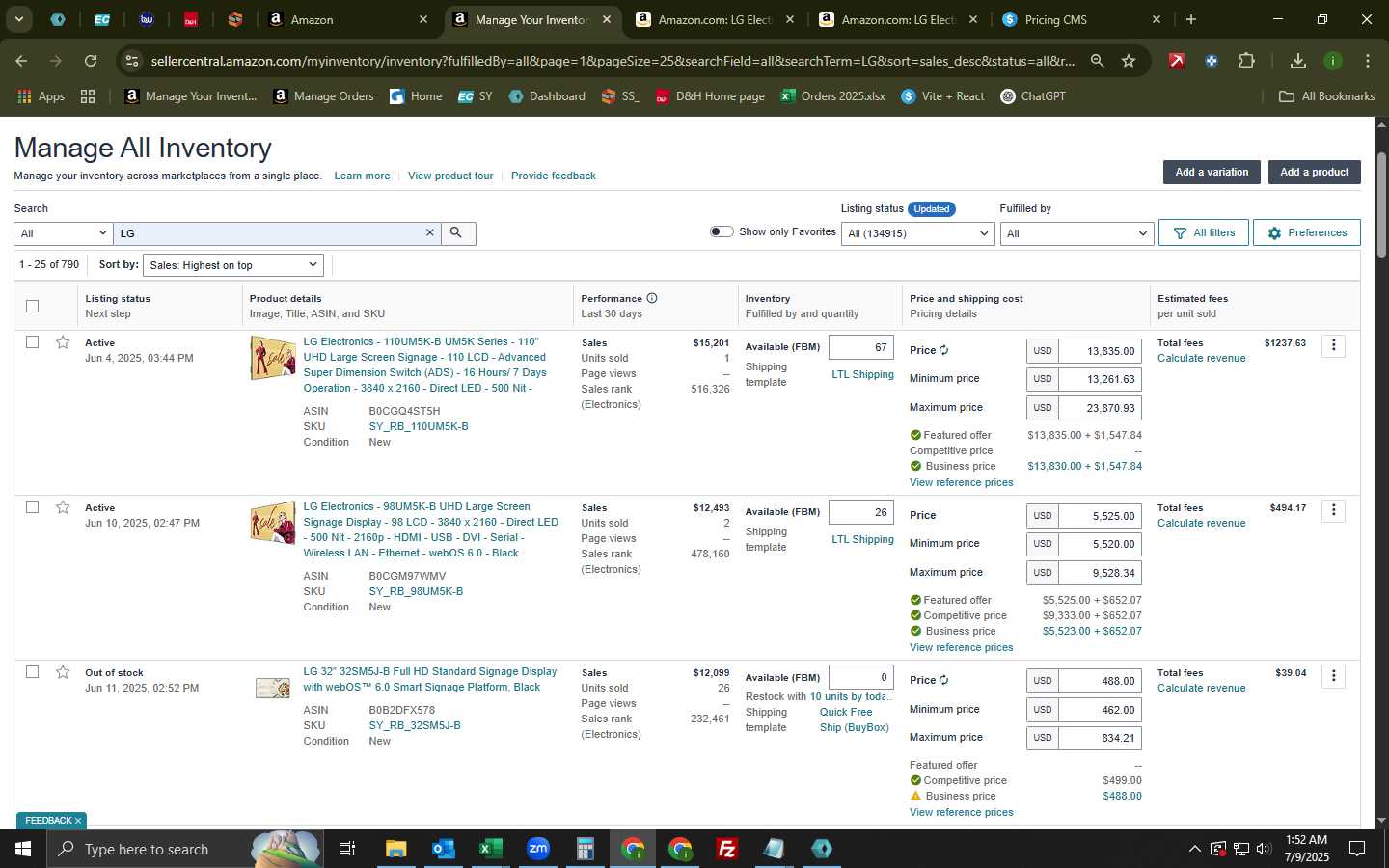
Task: Open Chrome three-dot menu
Action: point(1368,61)
